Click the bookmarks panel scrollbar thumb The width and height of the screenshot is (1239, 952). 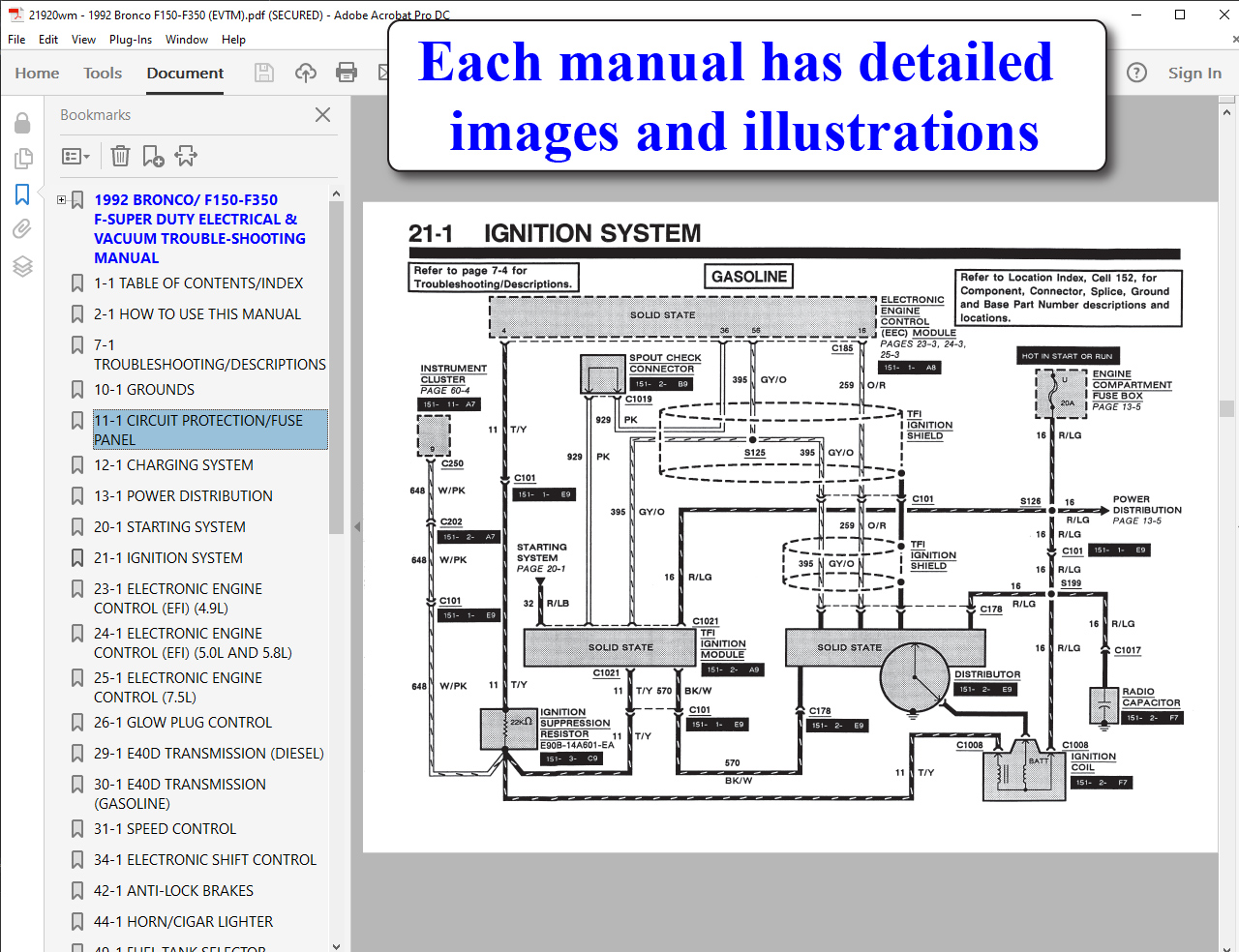tap(336, 368)
